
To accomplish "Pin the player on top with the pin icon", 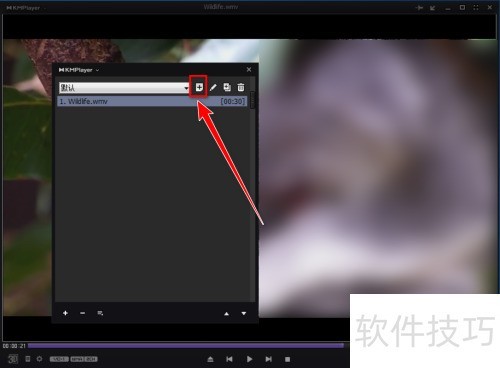I will [419, 7].
